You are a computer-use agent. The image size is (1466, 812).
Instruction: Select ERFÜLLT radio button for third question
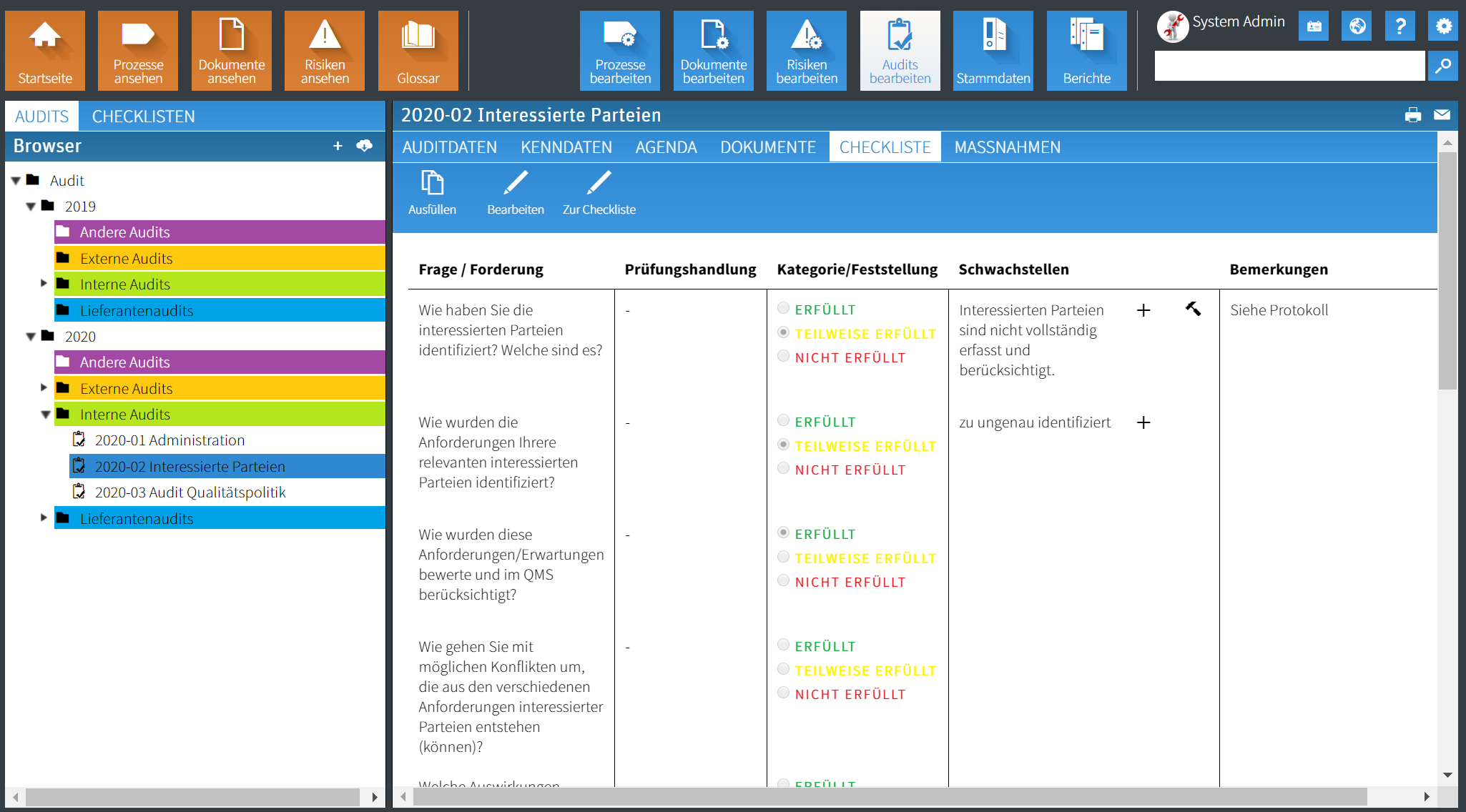(783, 533)
